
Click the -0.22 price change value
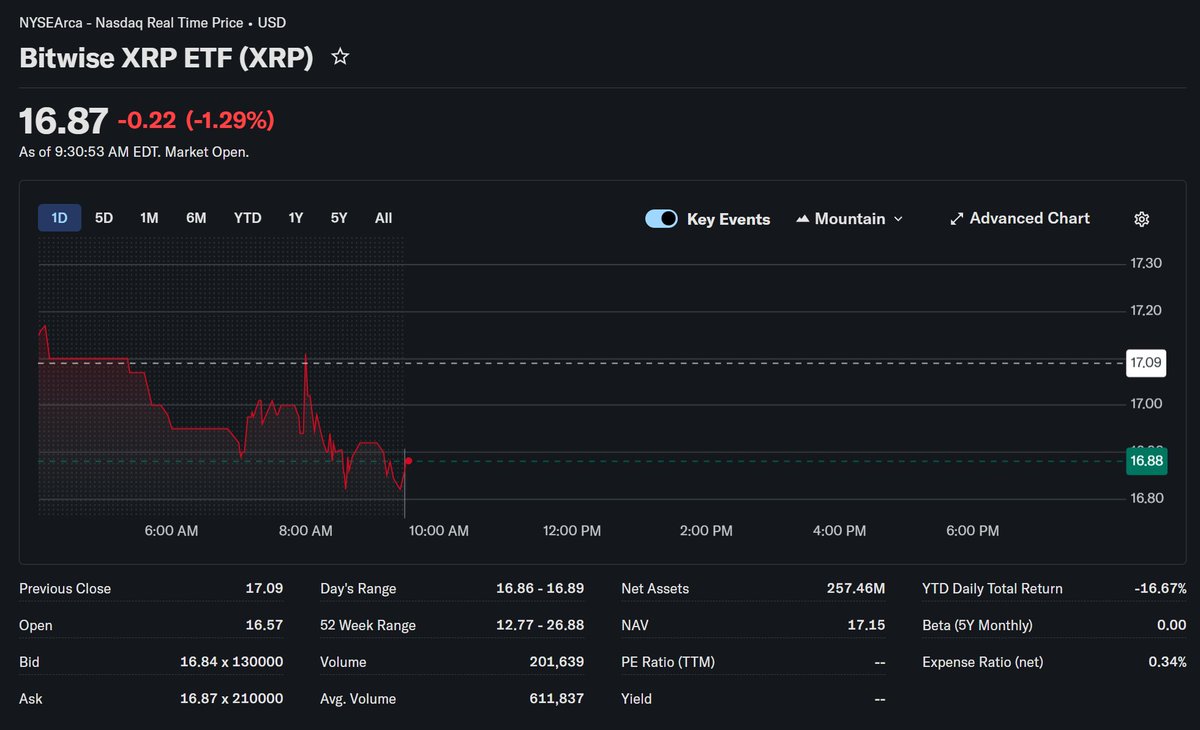[147, 121]
